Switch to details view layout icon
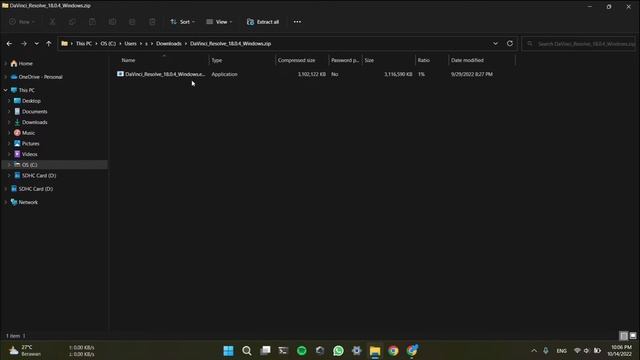 623,336
